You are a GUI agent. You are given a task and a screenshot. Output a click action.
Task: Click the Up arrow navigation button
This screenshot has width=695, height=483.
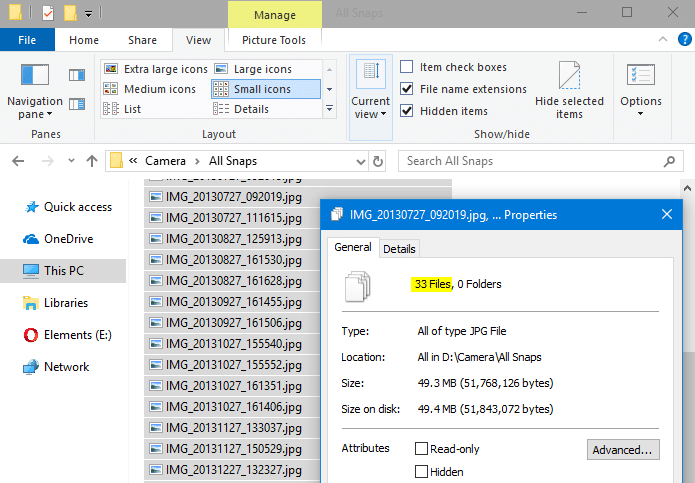pyautogui.click(x=92, y=160)
